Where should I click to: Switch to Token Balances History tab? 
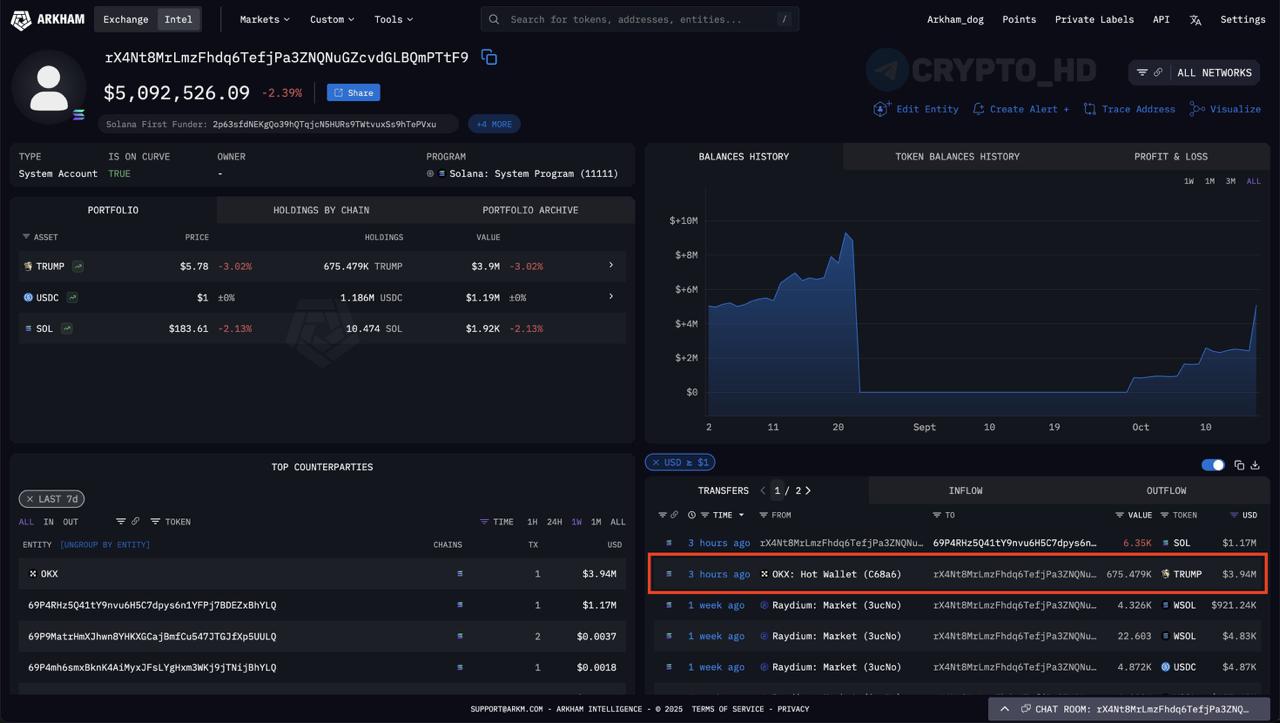[x=957, y=157]
